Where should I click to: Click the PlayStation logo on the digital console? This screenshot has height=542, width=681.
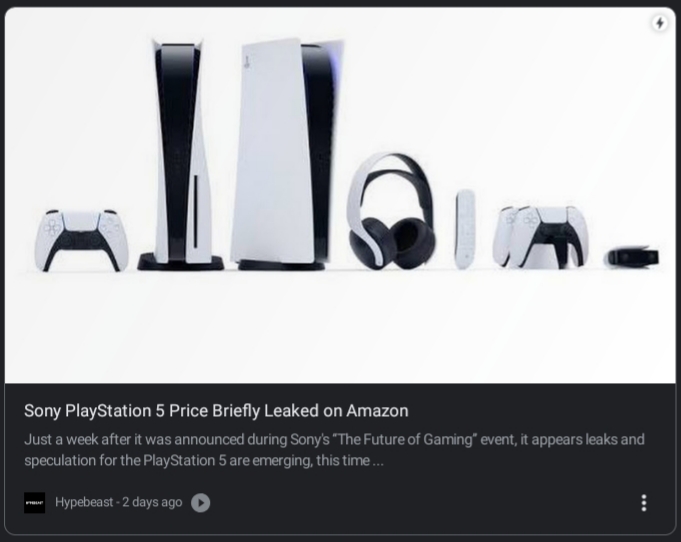[x=247, y=62]
